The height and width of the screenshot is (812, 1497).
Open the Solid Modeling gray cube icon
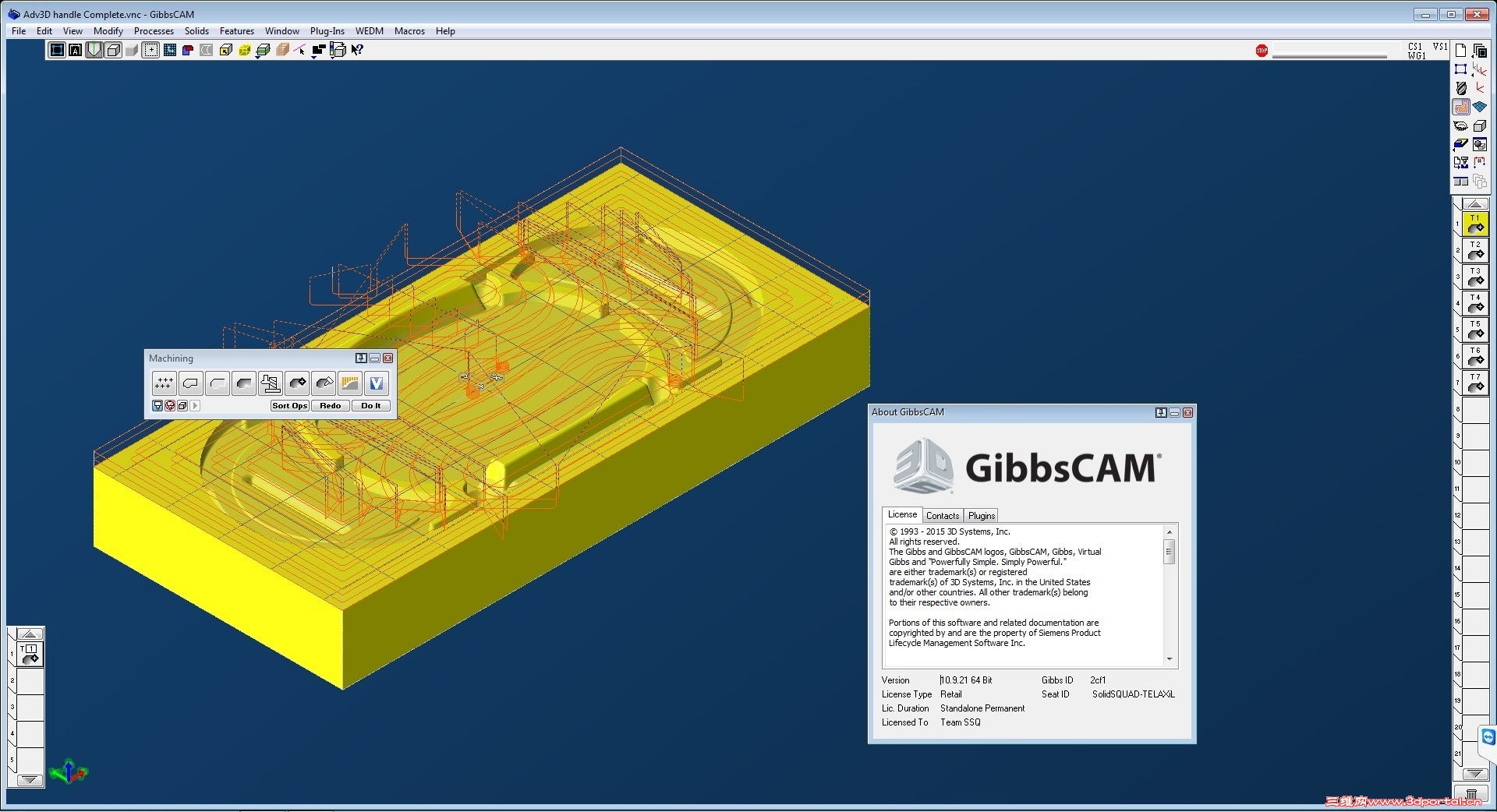tap(1479, 125)
